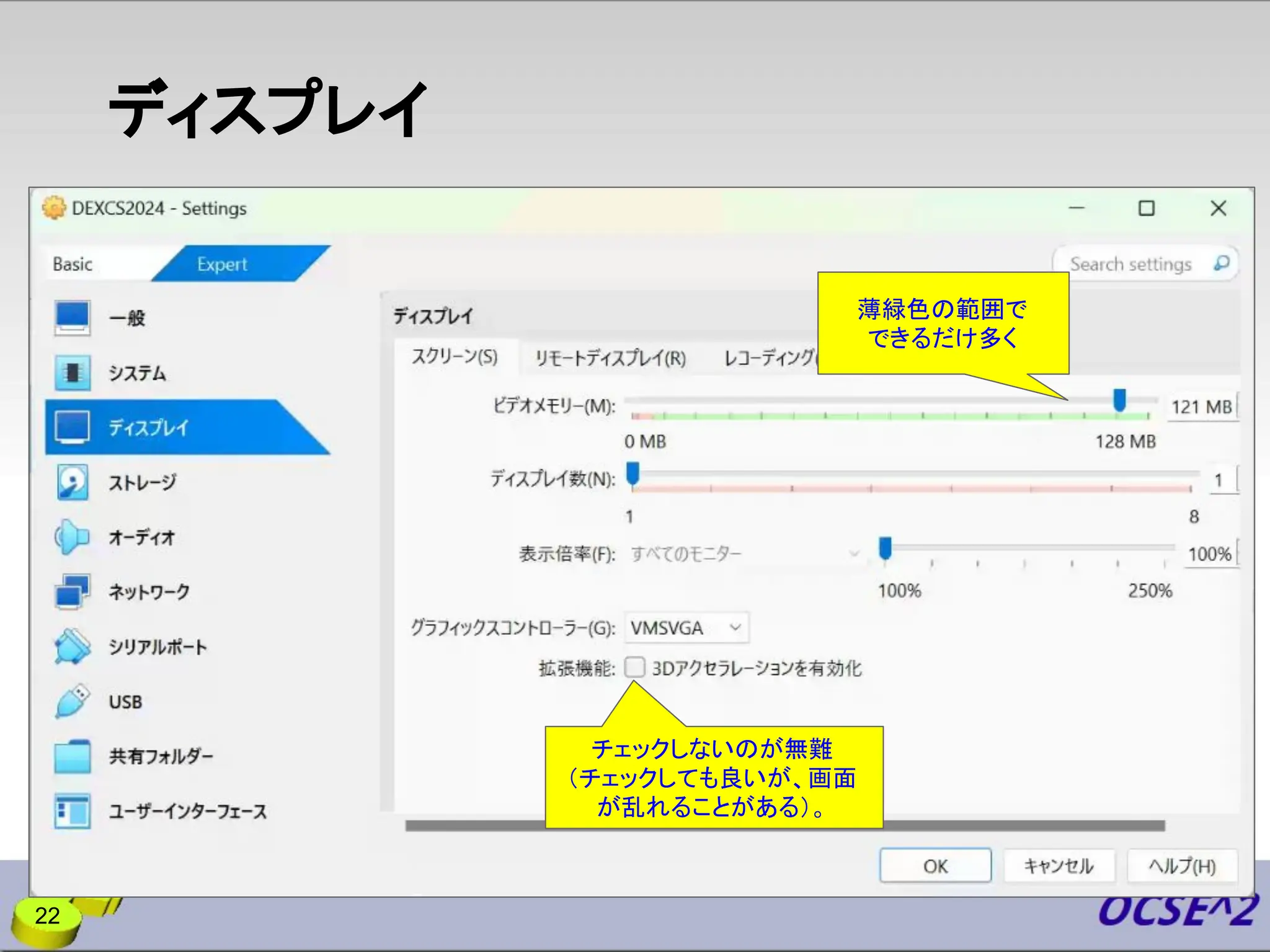Select the システム (System) chip icon
This screenshot has height=952, width=1270.
[72, 372]
